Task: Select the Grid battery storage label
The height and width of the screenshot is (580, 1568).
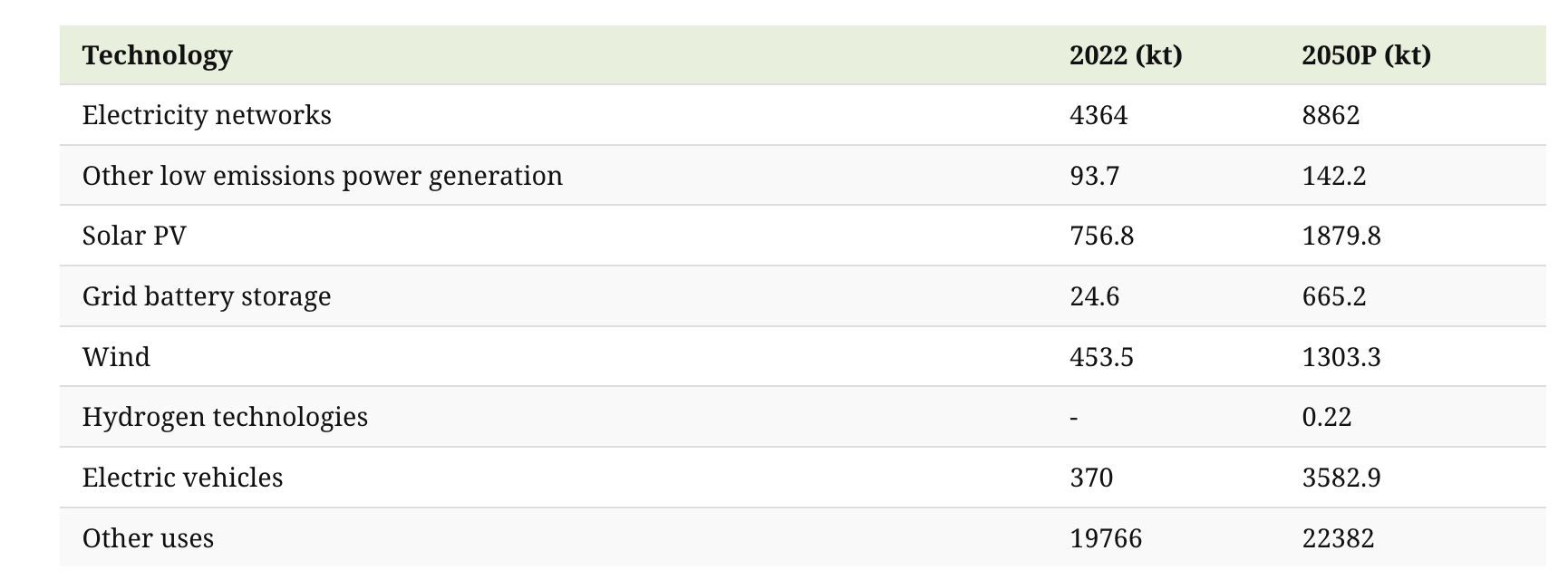Action: pos(207,296)
